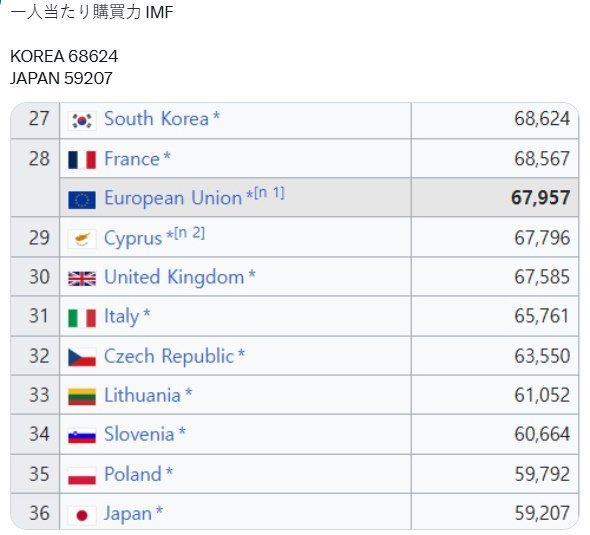The height and width of the screenshot is (535, 590).
Task: Click the France flag icon
Action: coord(82,160)
